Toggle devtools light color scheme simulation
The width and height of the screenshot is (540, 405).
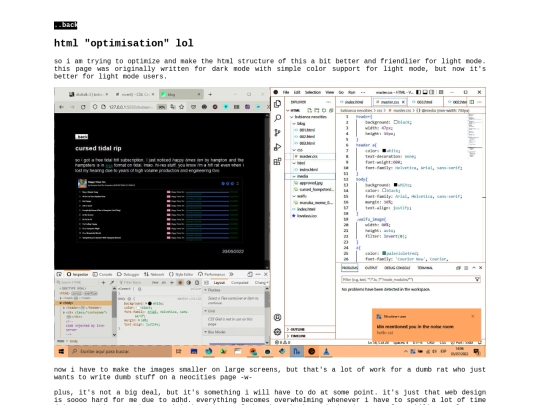(180, 282)
